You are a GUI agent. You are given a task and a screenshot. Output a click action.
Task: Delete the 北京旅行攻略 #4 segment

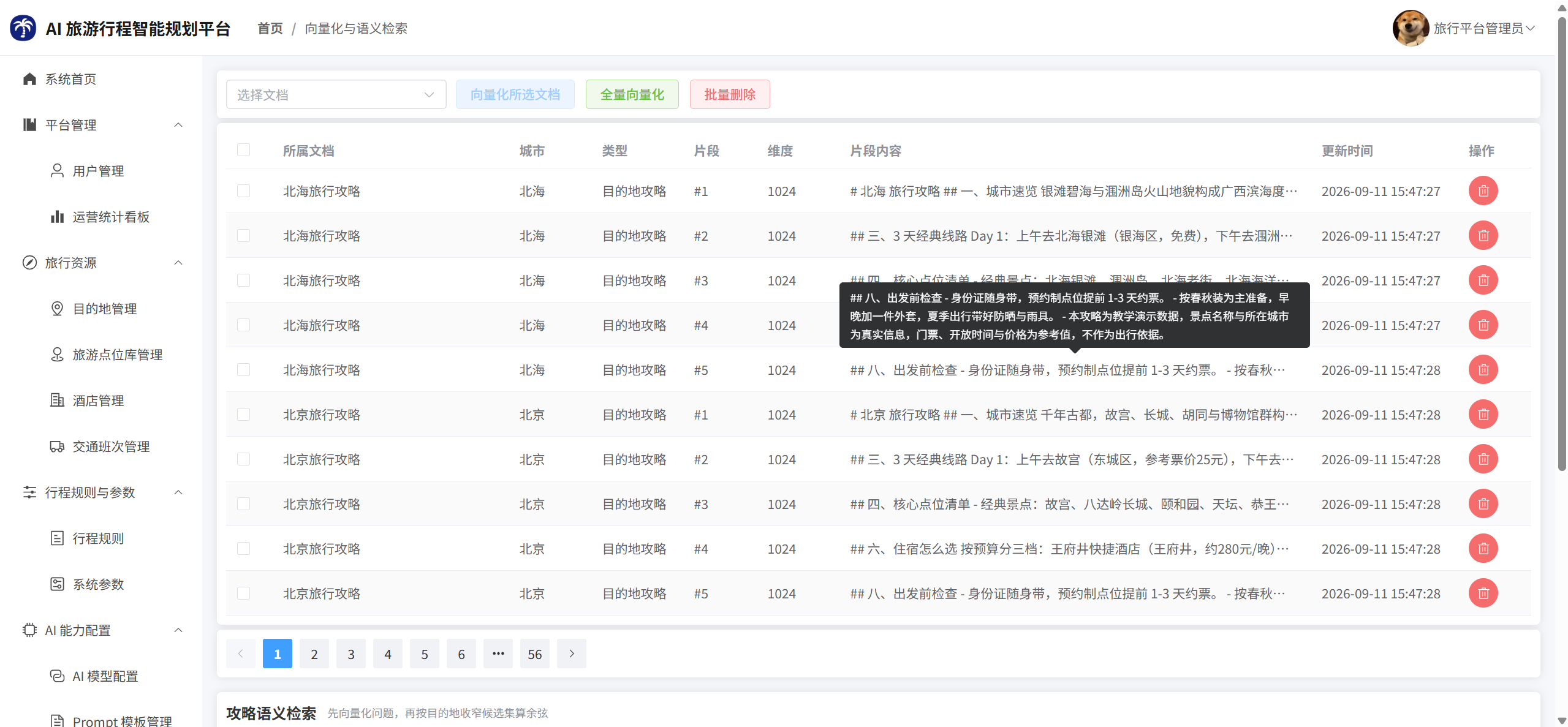(x=1483, y=548)
